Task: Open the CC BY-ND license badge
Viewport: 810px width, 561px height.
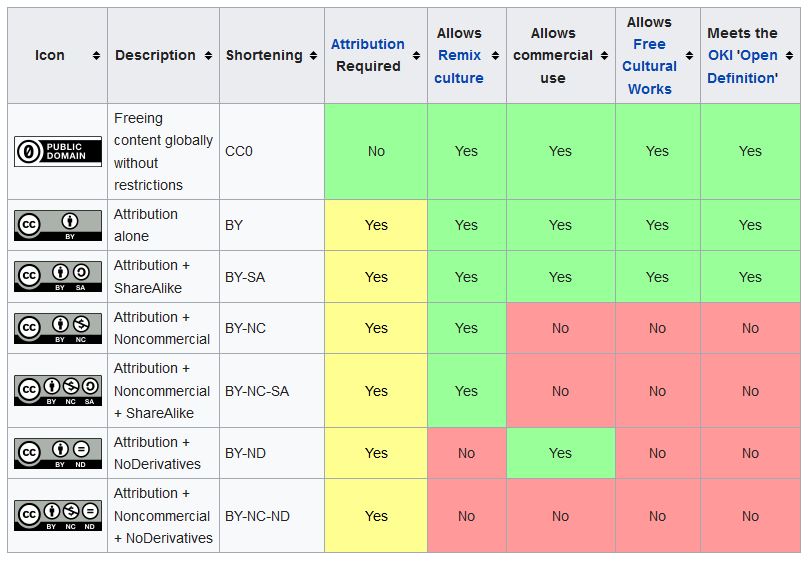Action: pyautogui.click(x=58, y=453)
